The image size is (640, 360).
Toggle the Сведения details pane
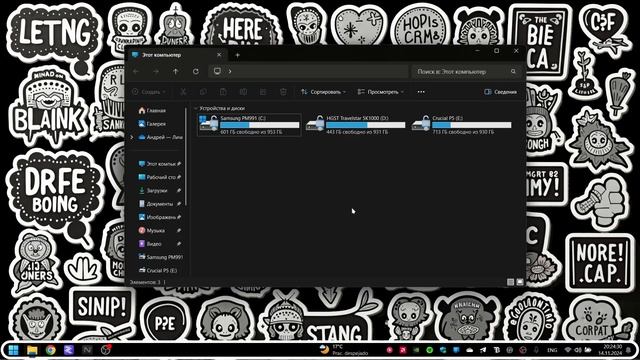(x=500, y=92)
